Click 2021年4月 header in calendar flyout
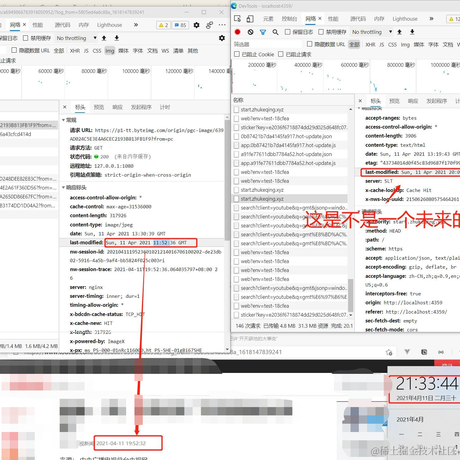The image size is (460, 460). click(x=410, y=419)
